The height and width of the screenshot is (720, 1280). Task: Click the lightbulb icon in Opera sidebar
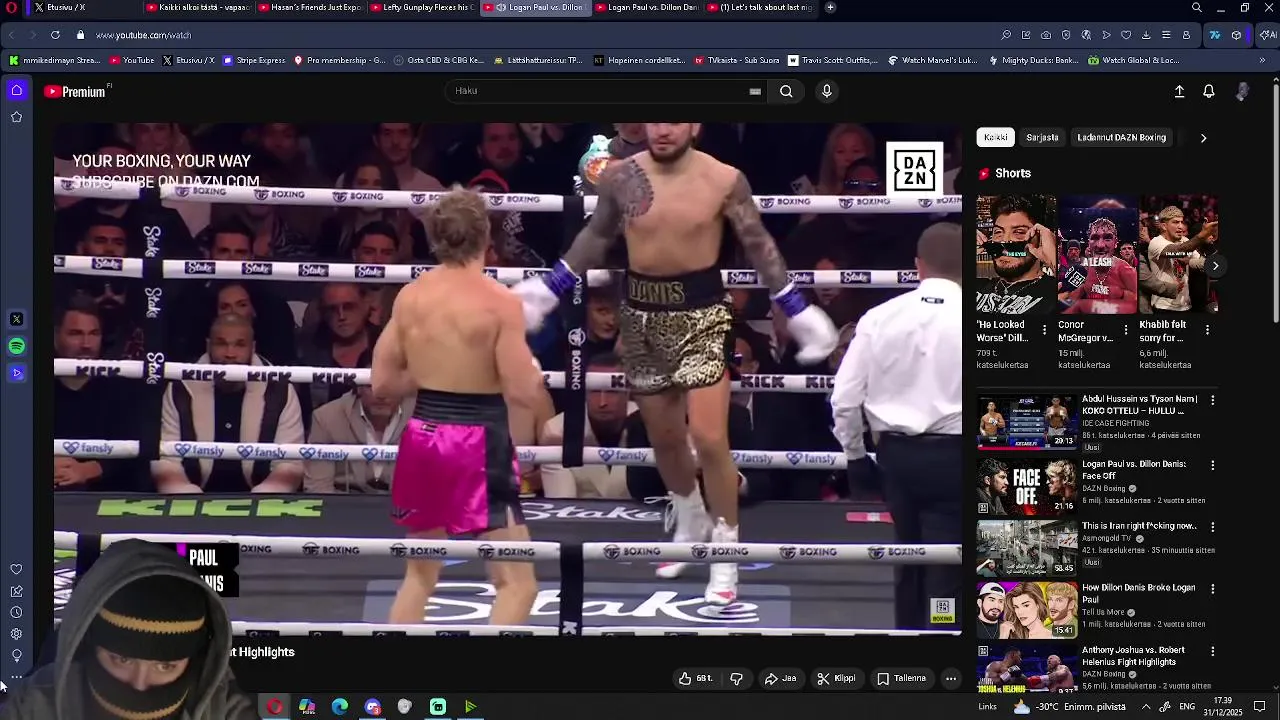16,656
